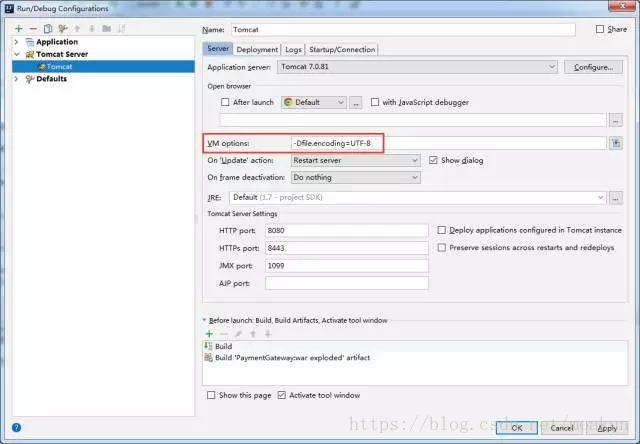Screen dimensions: 640x444
Task: Move configuration down arrow in left toolbar
Action: [92, 29]
